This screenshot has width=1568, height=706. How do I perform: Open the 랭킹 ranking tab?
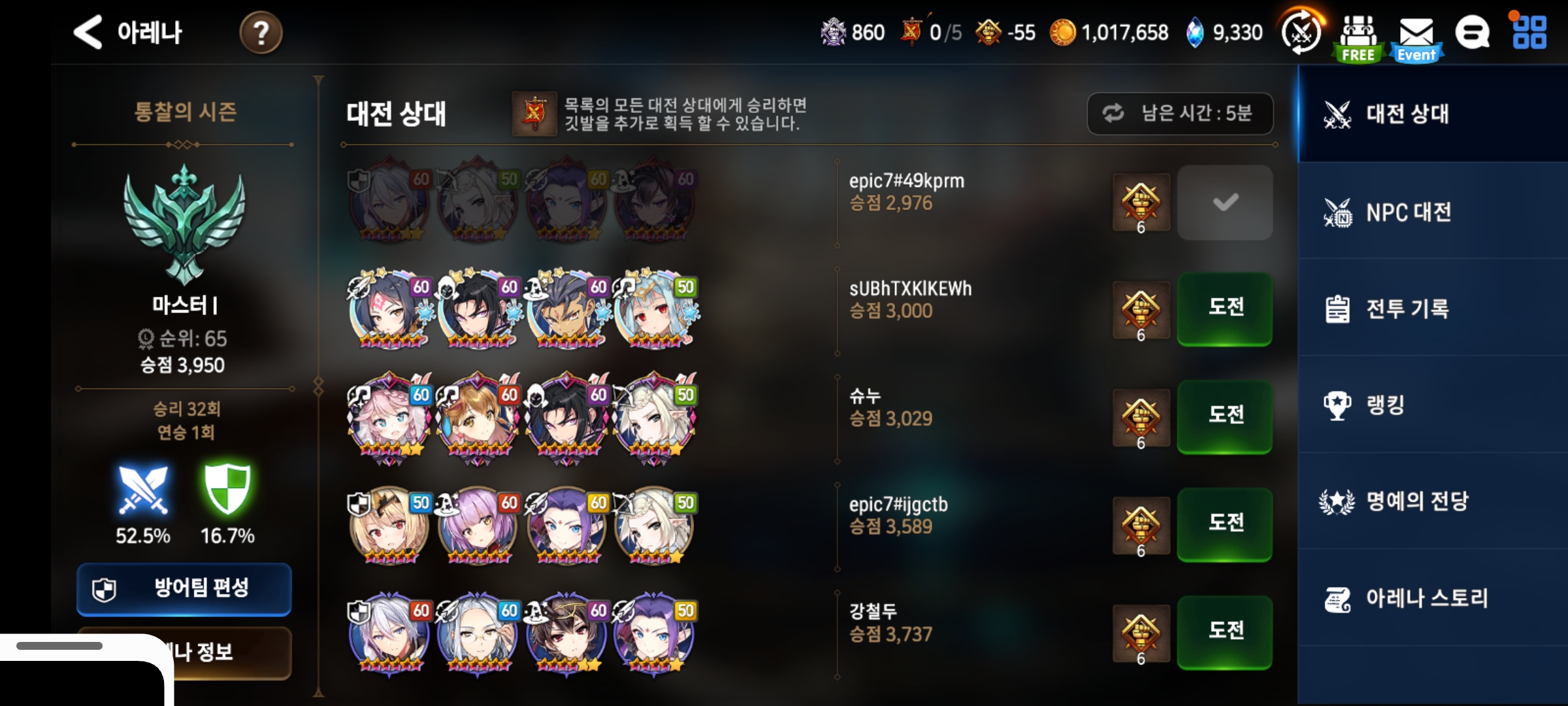click(x=1432, y=405)
